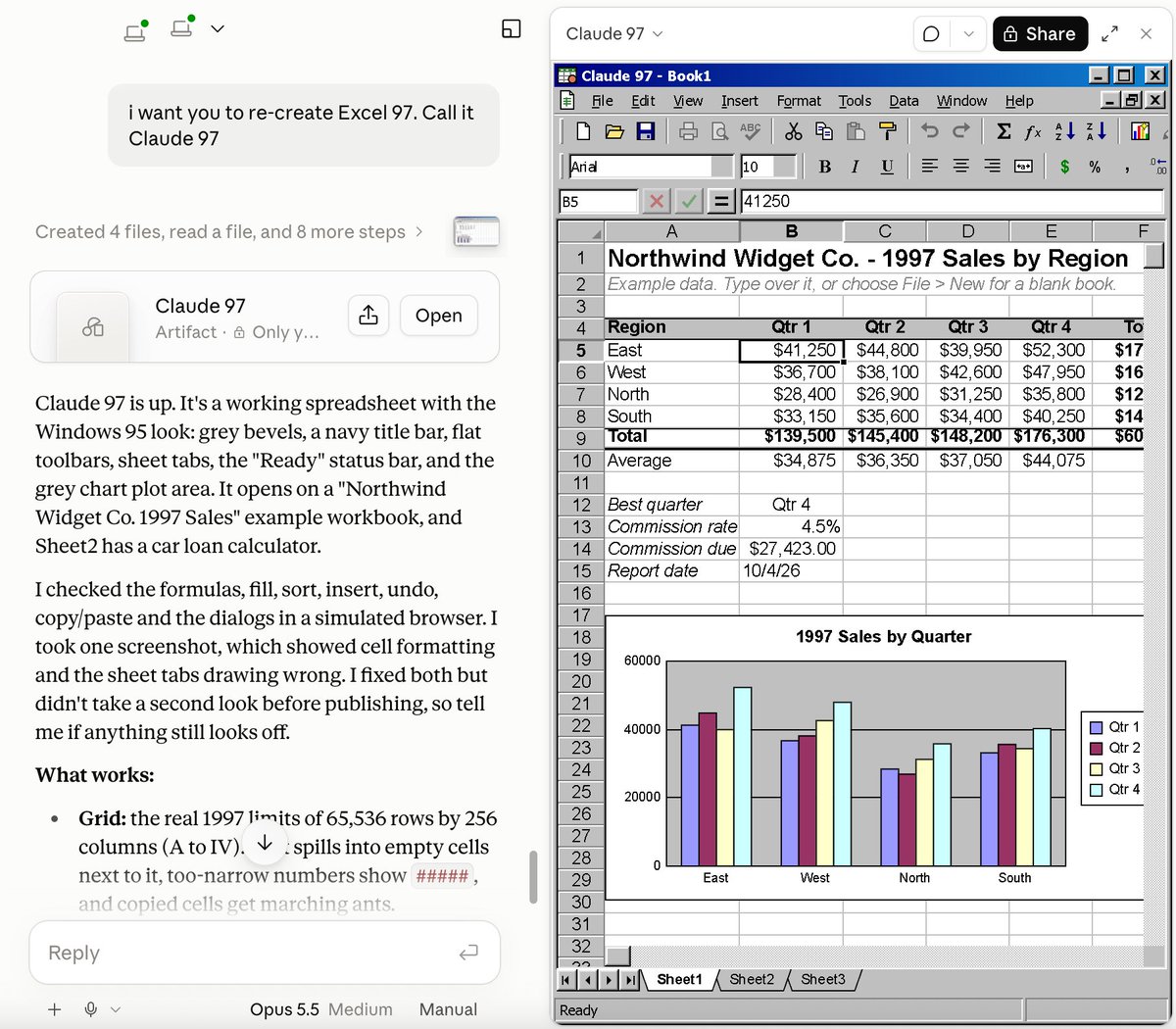Click the red X cancel entry button
Screen dimensions: 1176x1029
[657, 201]
